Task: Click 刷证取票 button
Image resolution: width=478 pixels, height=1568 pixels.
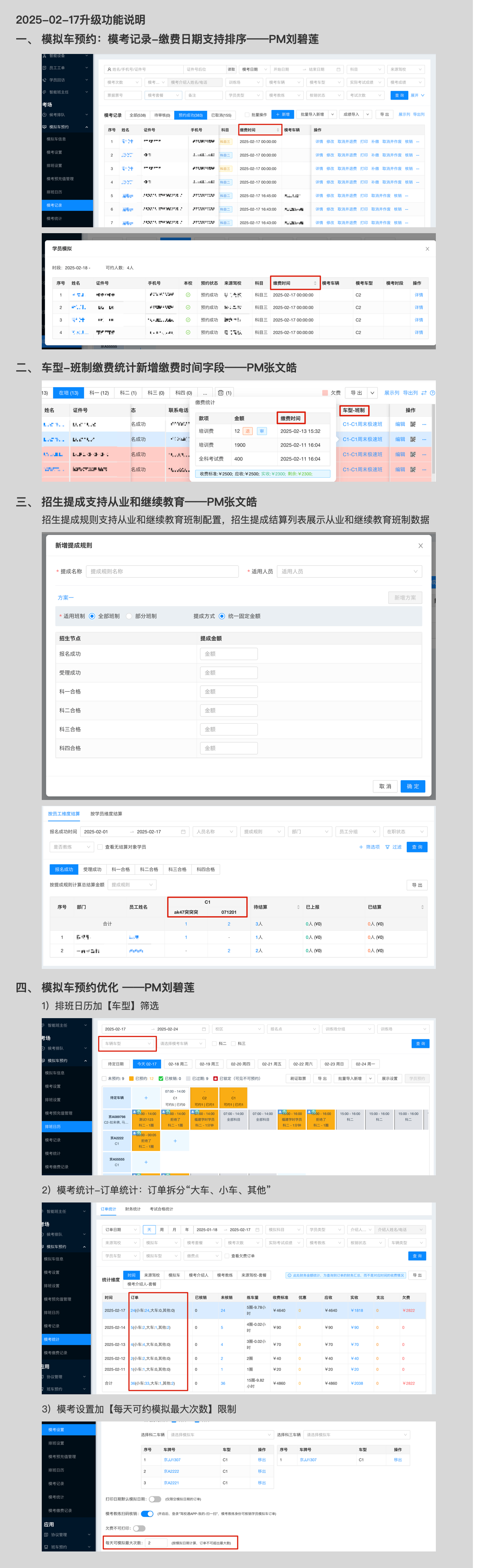Action: [x=298, y=1078]
